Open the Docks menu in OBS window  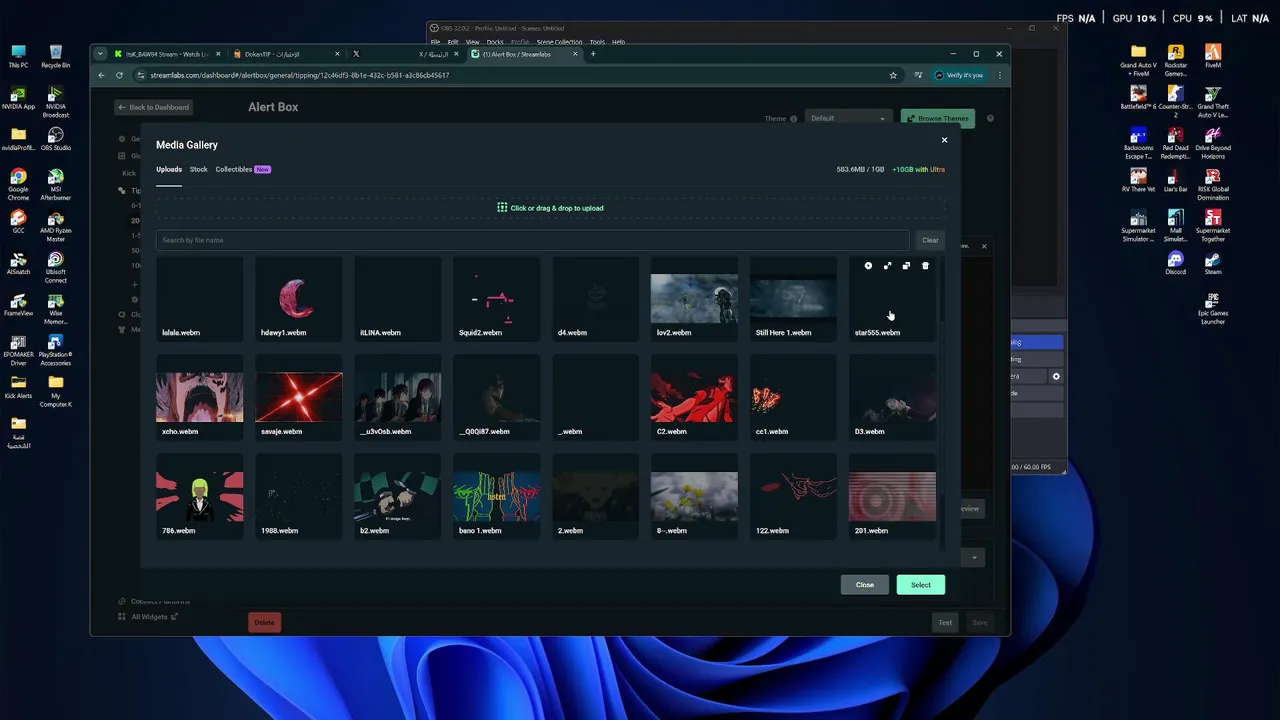495,42
